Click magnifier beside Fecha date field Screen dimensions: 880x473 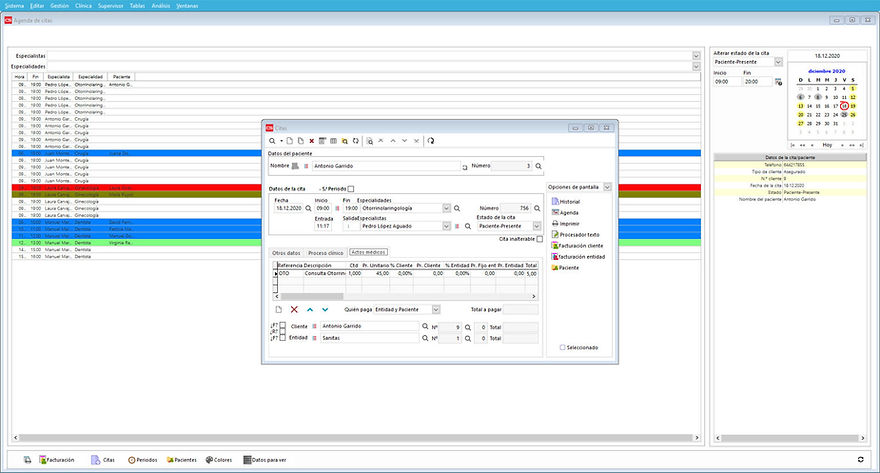click(x=308, y=208)
